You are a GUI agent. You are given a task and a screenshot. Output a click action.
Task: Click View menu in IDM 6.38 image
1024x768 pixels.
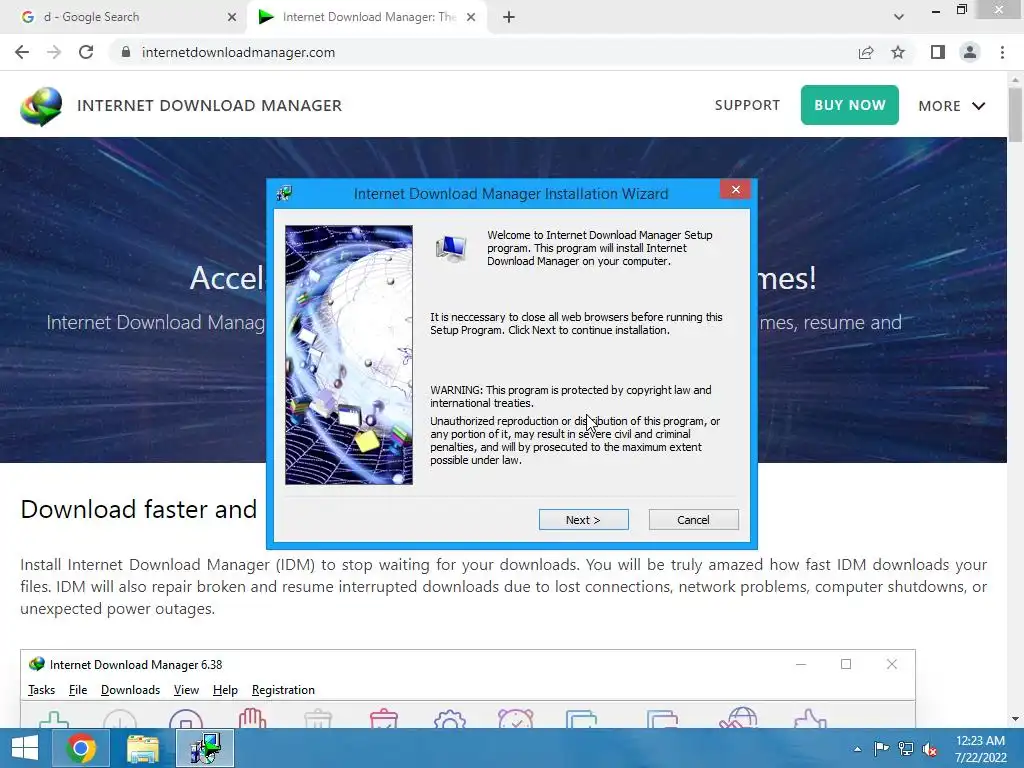[186, 690]
